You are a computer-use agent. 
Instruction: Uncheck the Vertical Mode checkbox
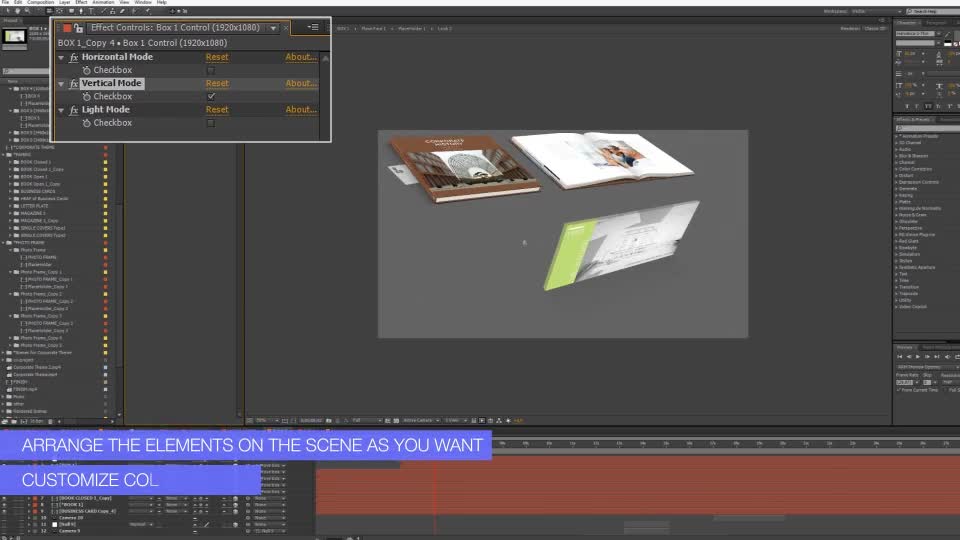211,97
